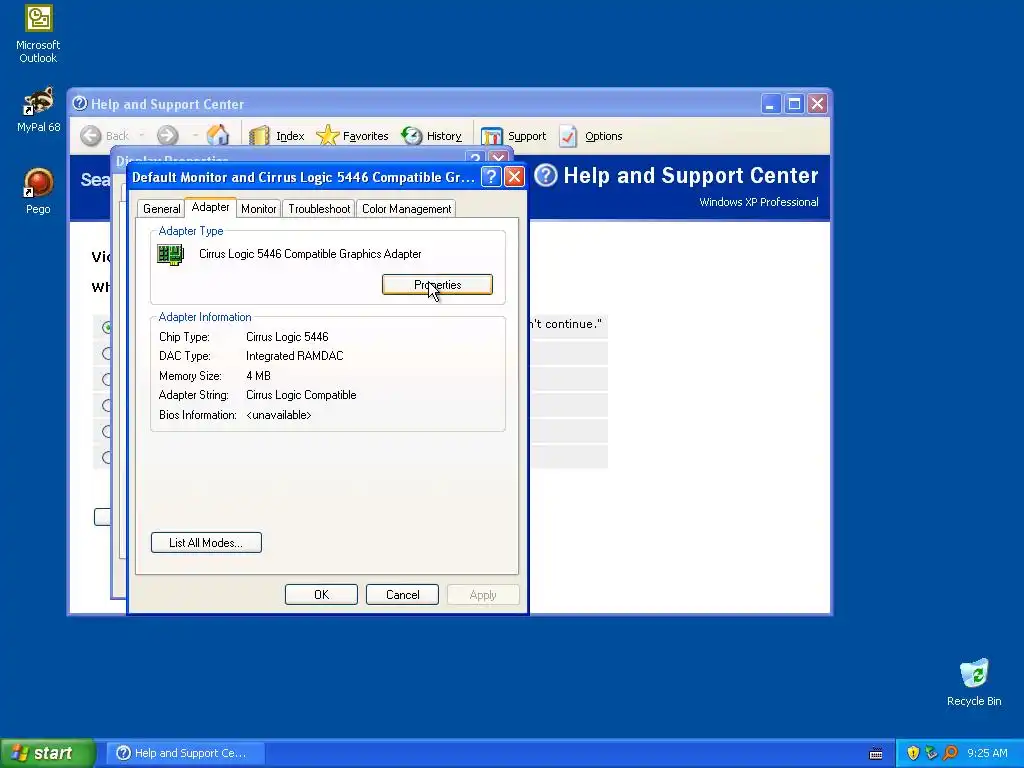The image size is (1024, 768).
Task: Click the adapter Properties button
Action: coord(438,285)
